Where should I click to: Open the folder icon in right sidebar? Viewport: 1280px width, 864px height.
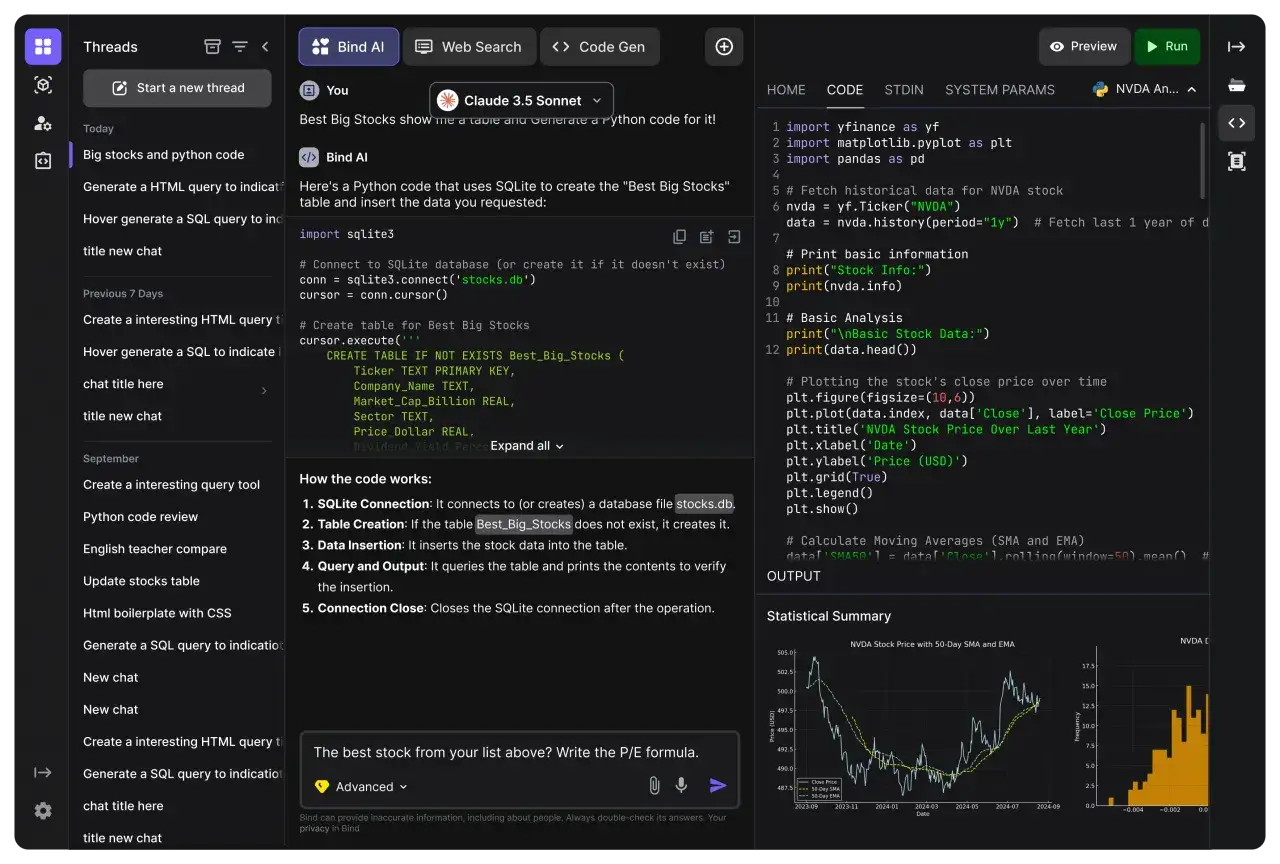tap(1237, 85)
